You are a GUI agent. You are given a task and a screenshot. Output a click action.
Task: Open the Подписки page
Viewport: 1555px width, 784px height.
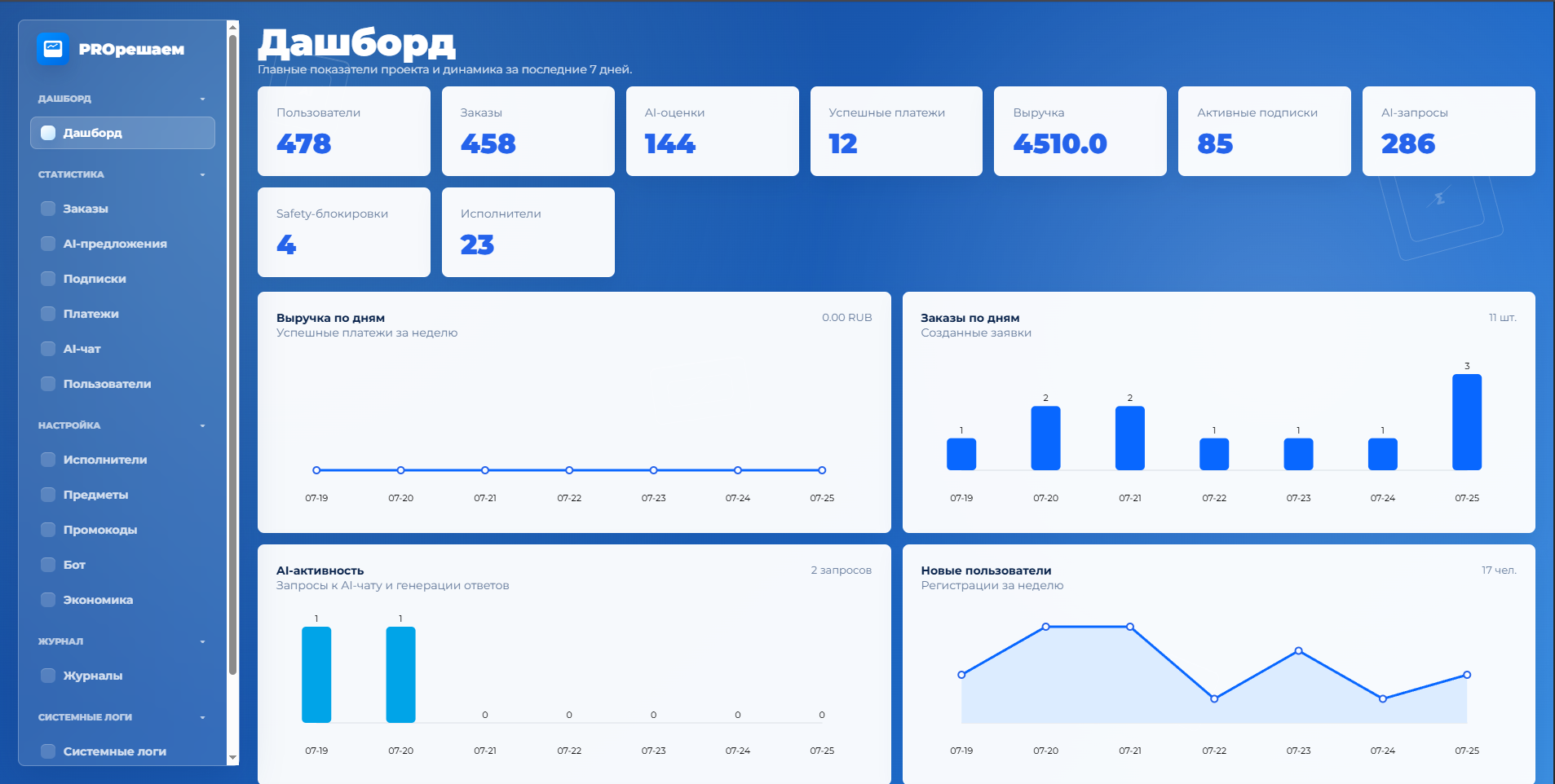pos(122,279)
